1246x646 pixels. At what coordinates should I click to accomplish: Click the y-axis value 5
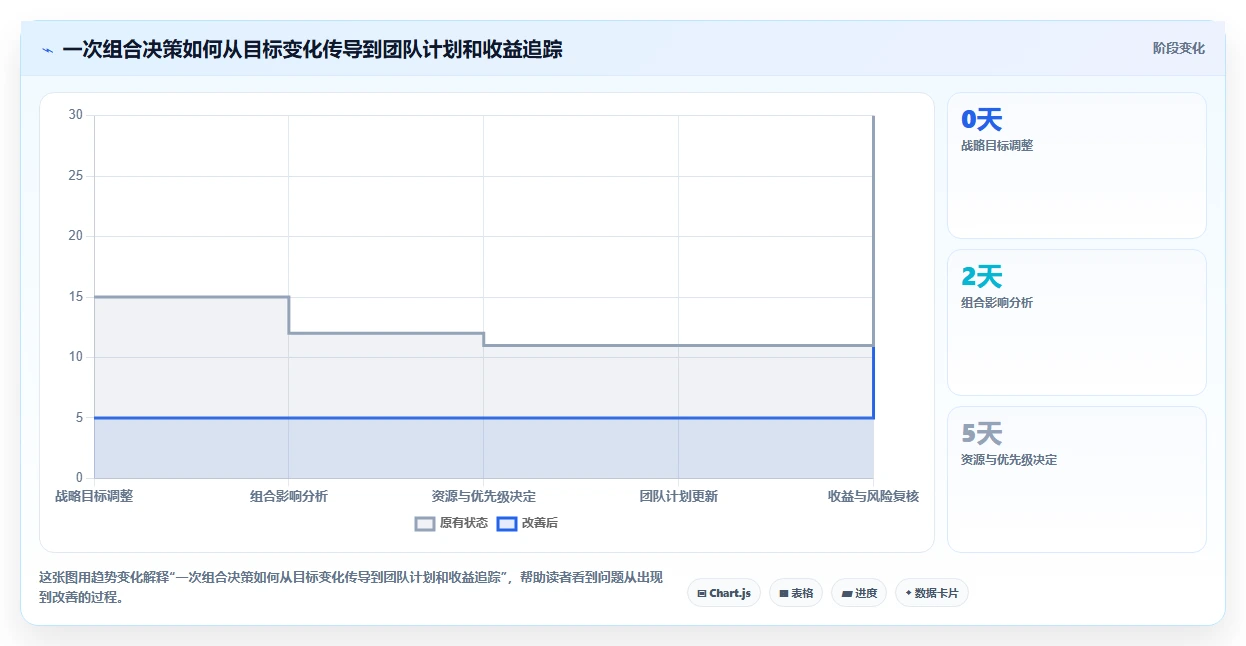pos(79,418)
